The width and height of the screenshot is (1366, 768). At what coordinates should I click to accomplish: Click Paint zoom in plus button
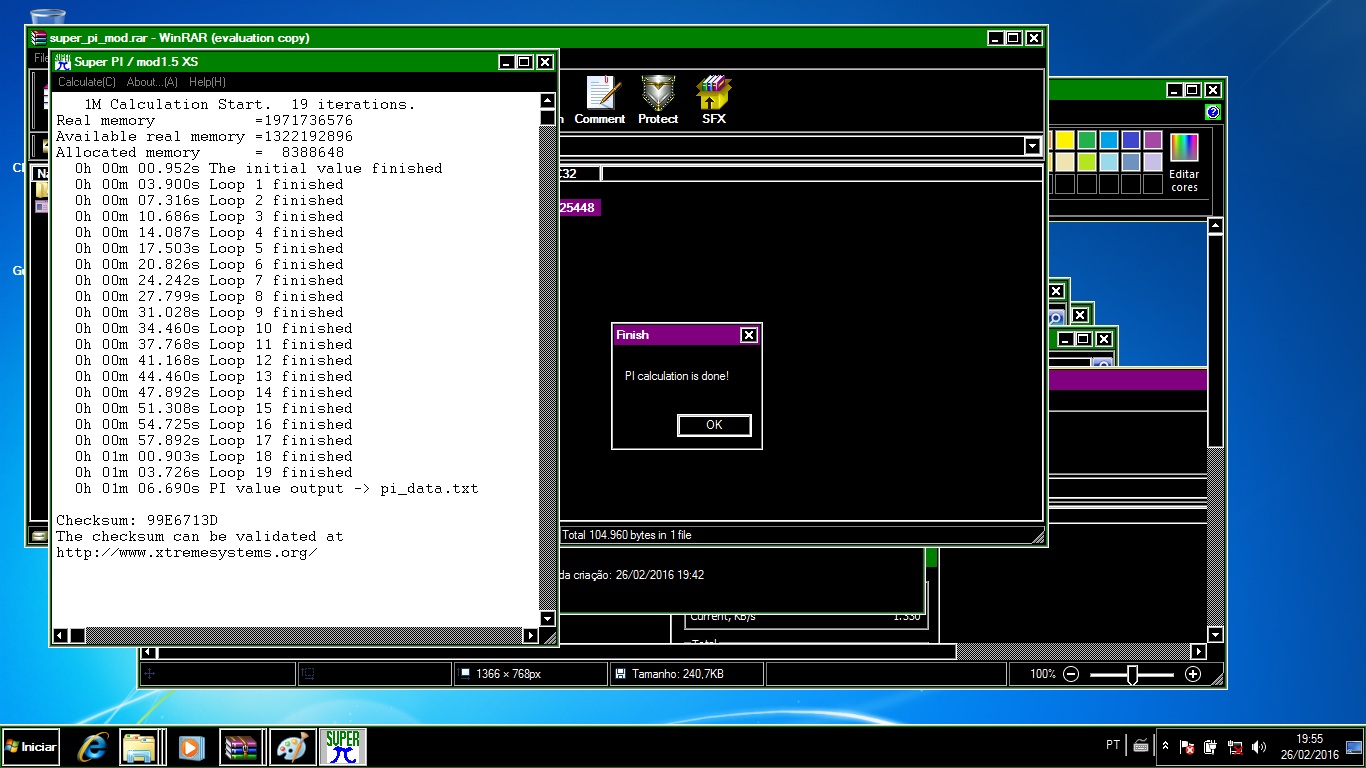pyautogui.click(x=1193, y=674)
